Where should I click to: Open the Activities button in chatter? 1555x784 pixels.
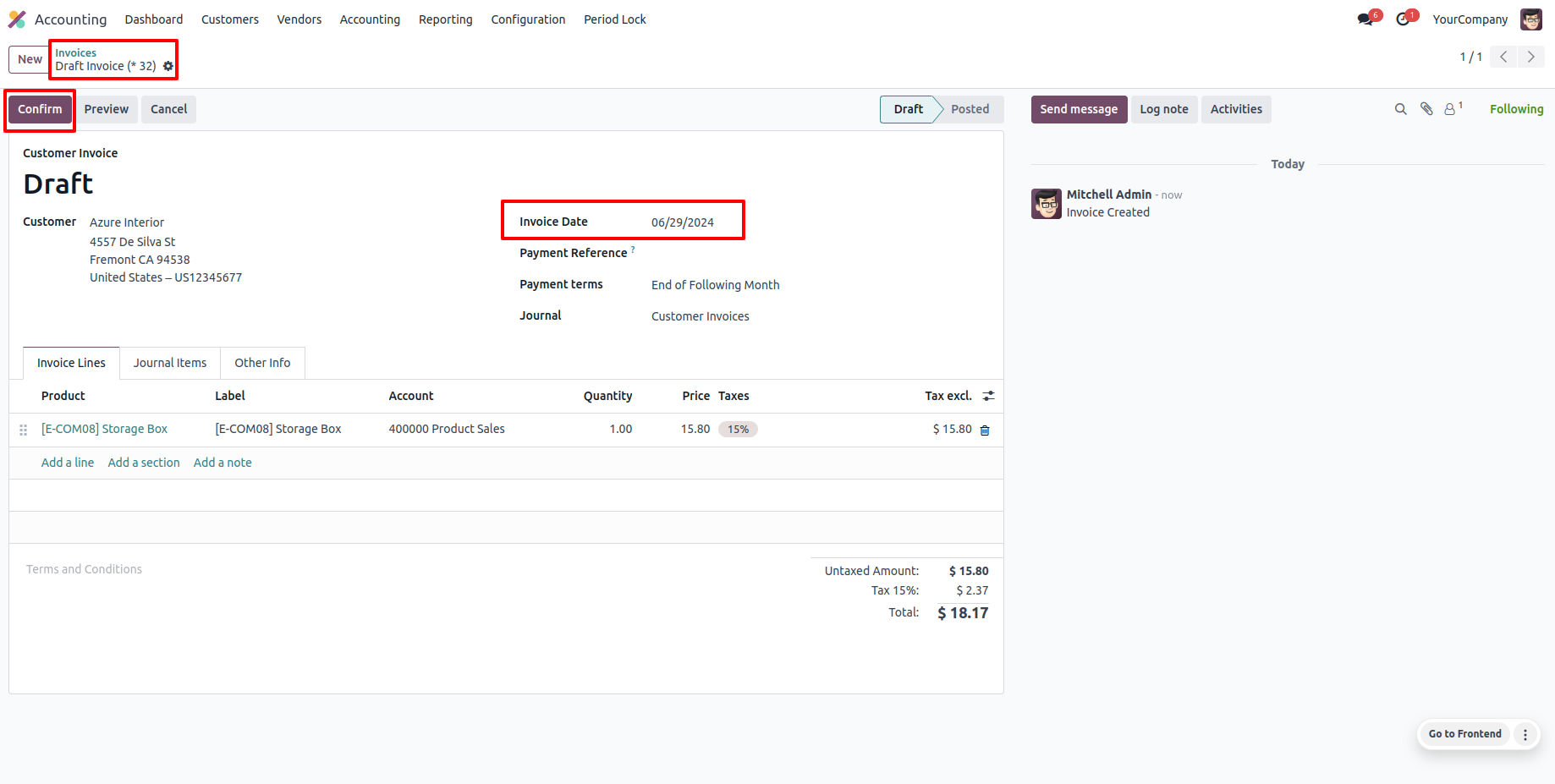[x=1236, y=109]
